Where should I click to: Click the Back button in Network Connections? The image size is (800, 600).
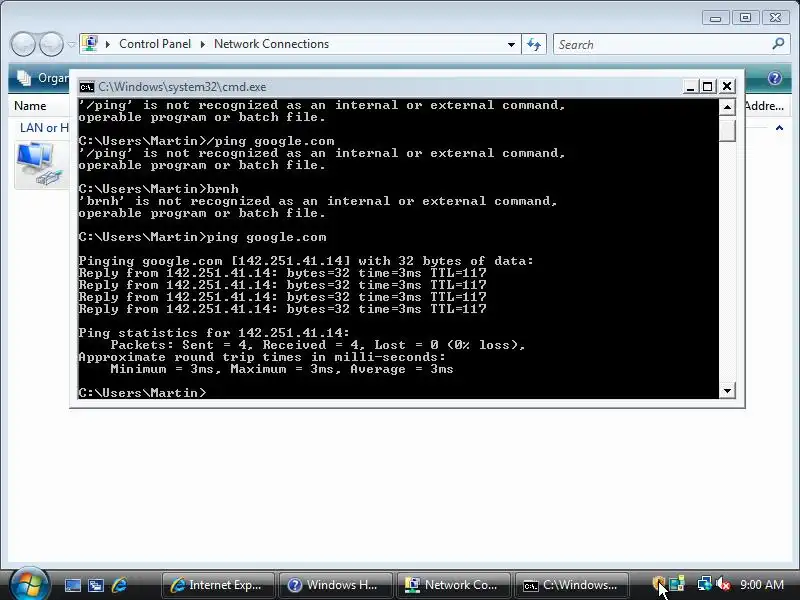[23, 44]
